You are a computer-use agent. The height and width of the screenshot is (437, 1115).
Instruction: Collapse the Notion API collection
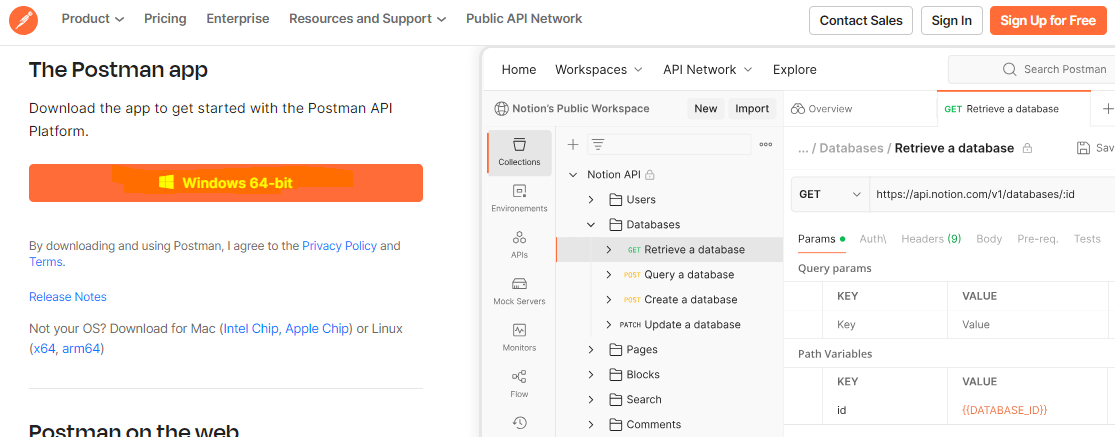tap(572, 175)
